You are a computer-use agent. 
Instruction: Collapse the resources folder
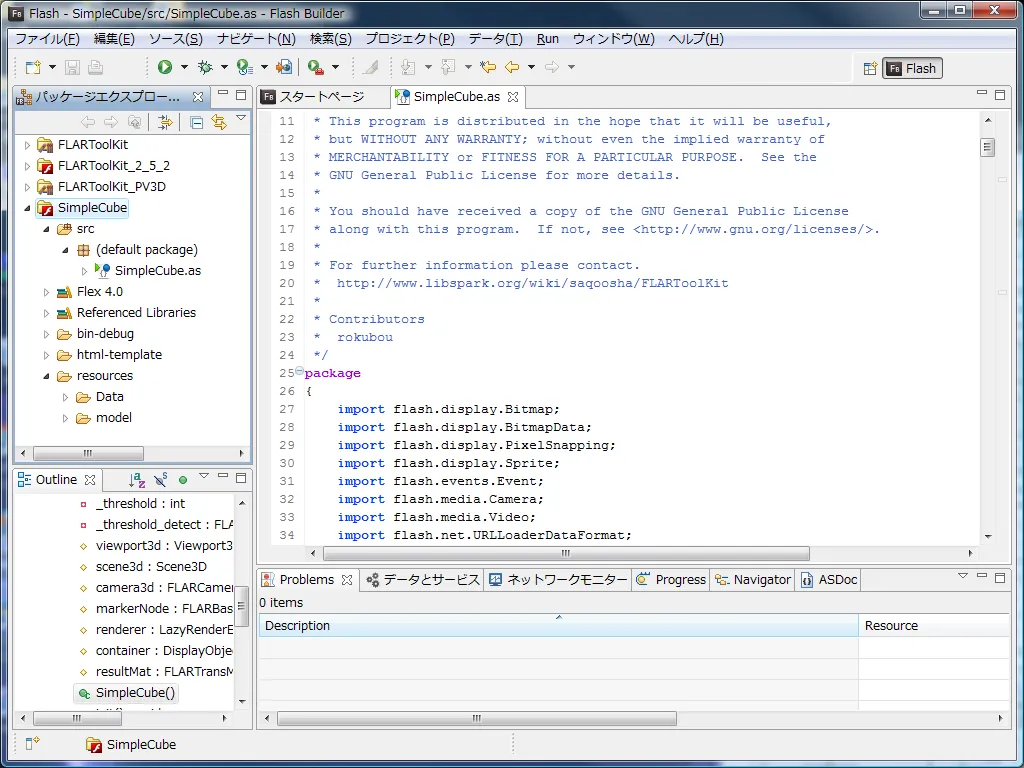point(46,376)
